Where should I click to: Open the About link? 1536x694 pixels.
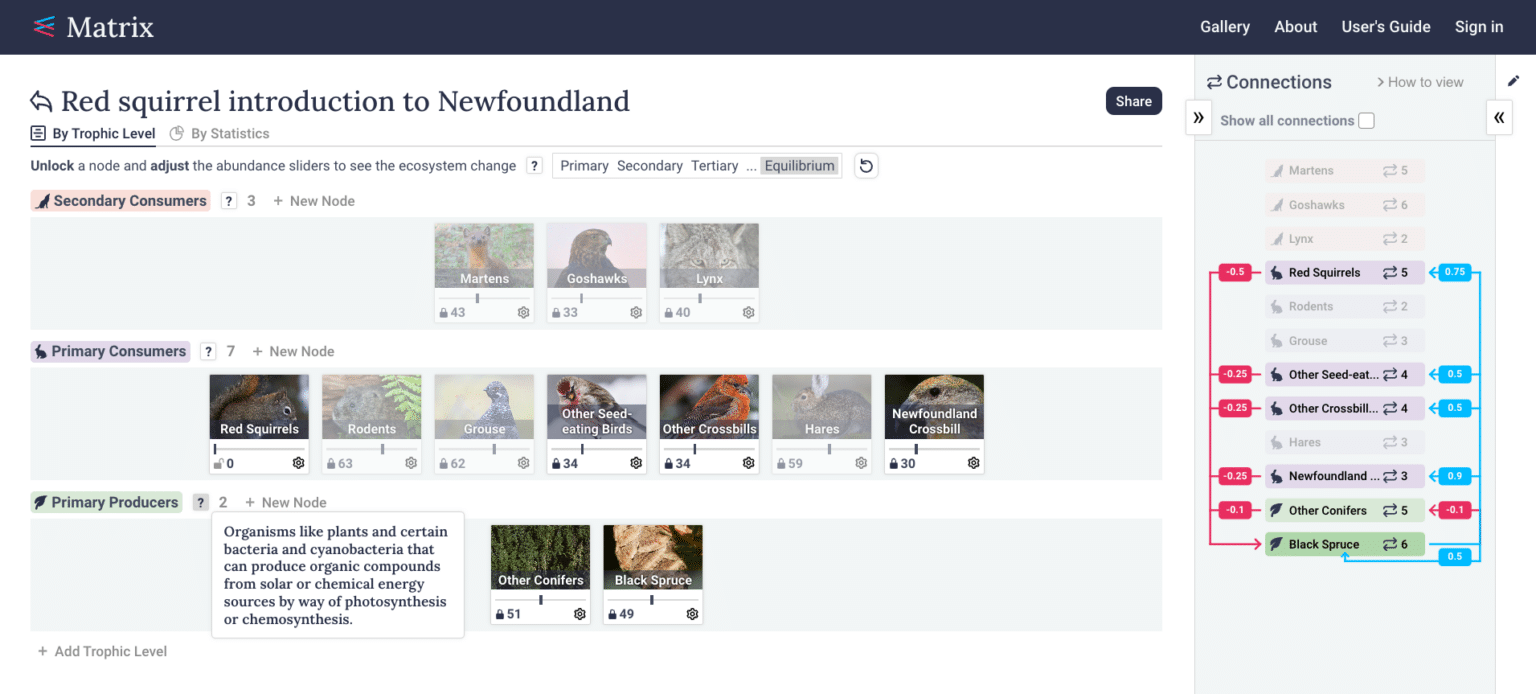tap(1295, 27)
